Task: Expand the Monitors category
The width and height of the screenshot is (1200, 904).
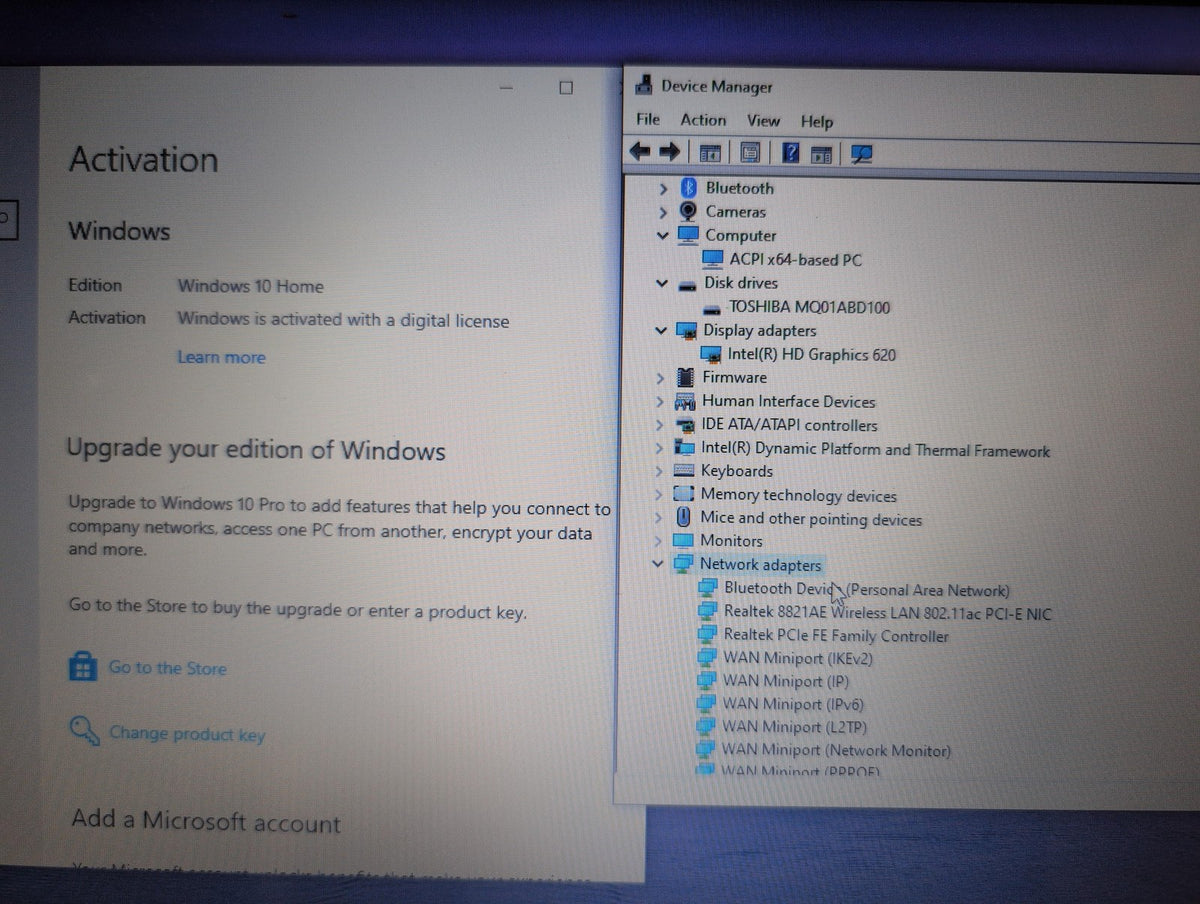Action: [658, 541]
